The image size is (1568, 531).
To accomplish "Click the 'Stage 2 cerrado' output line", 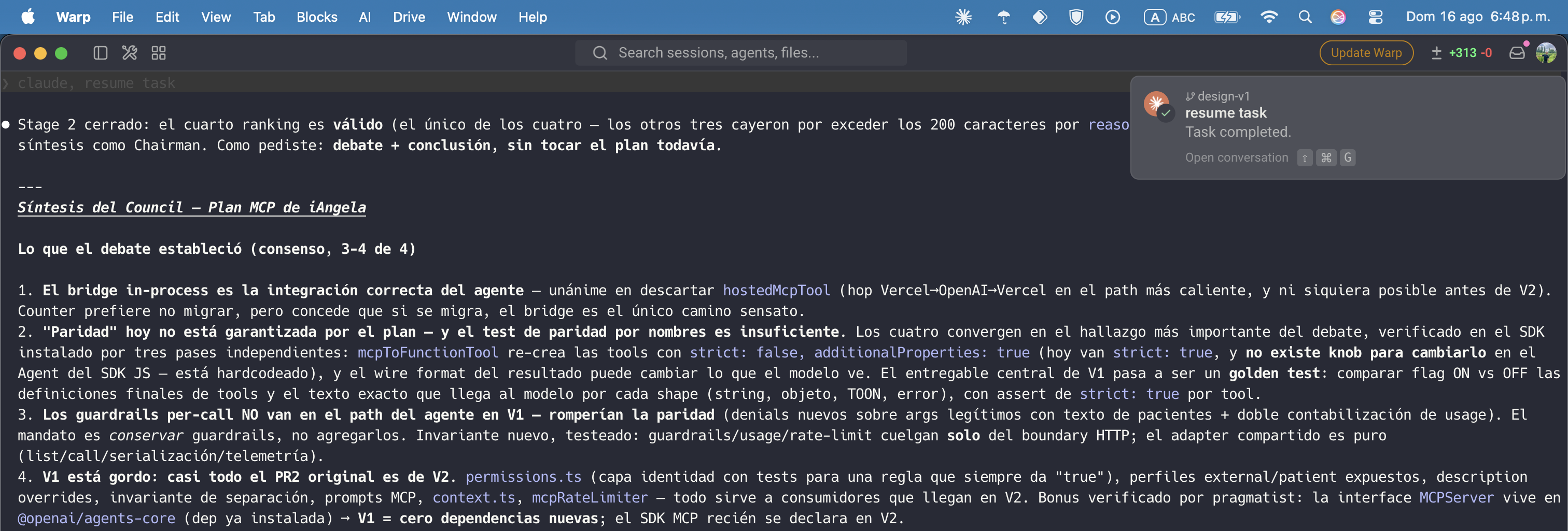I will click(573, 125).
